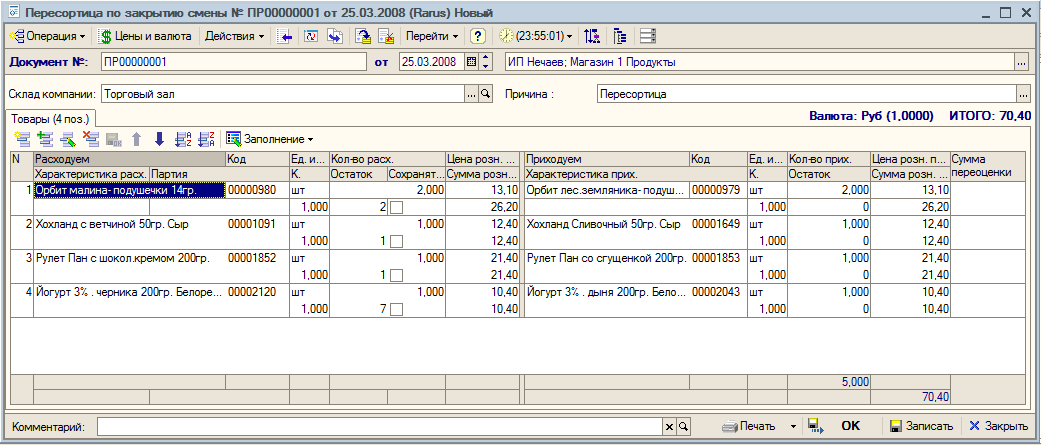Select the Товары (4 поз.) tab
The width and height of the screenshot is (1041, 445).
(x=51, y=119)
